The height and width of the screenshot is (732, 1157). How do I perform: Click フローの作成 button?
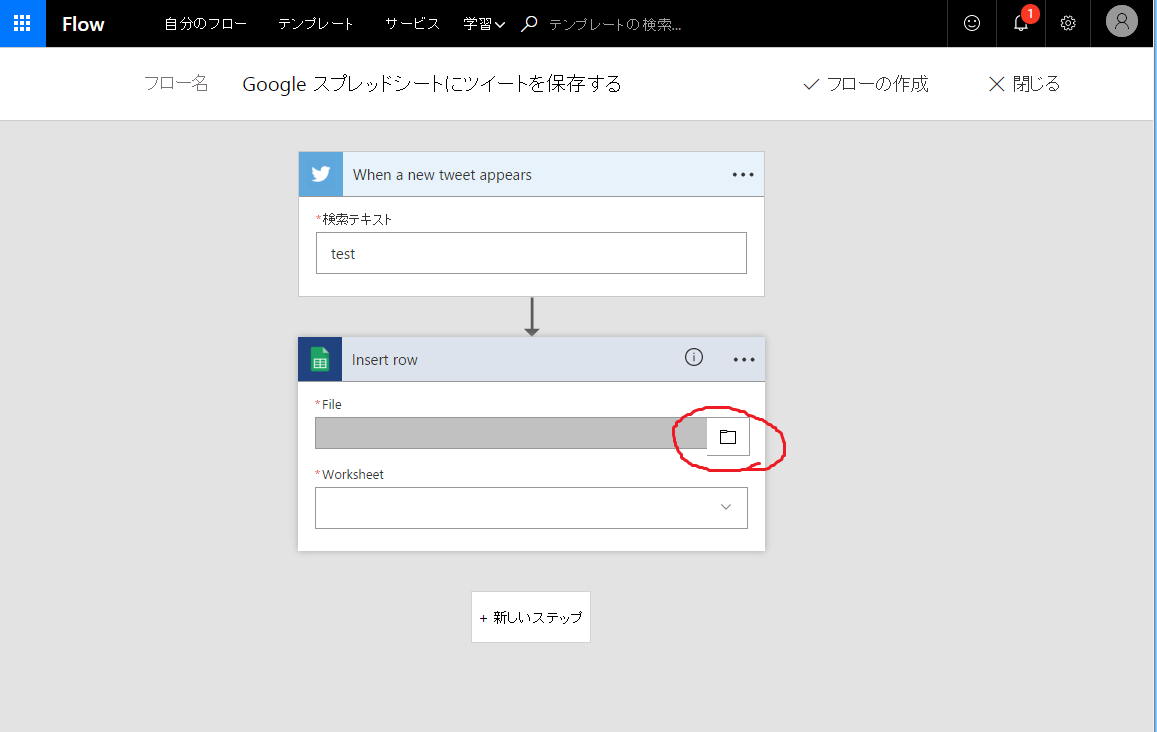click(x=866, y=84)
